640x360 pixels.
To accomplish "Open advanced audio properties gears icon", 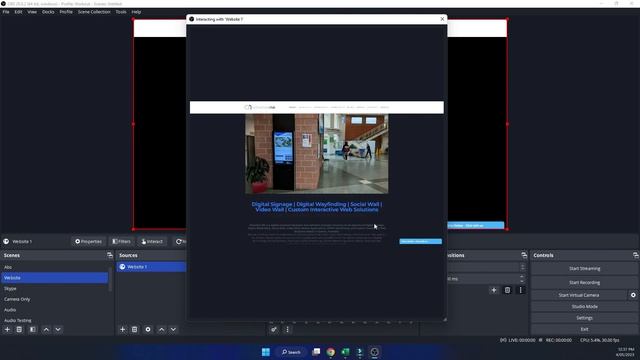I will tap(274, 329).
